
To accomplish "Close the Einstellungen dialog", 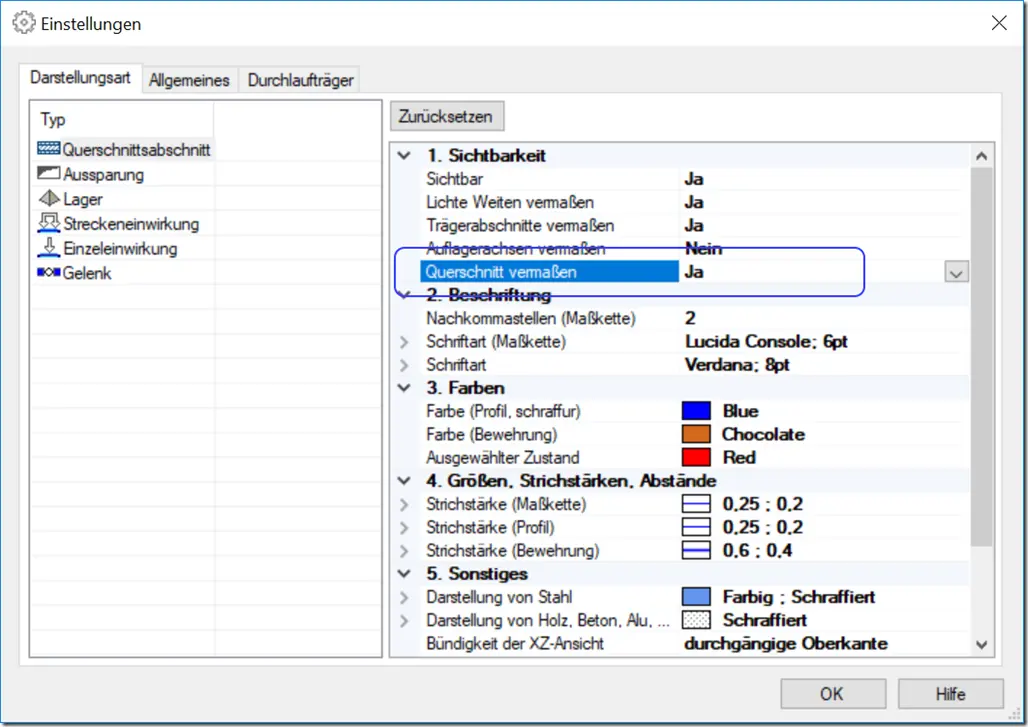I will (998, 23).
